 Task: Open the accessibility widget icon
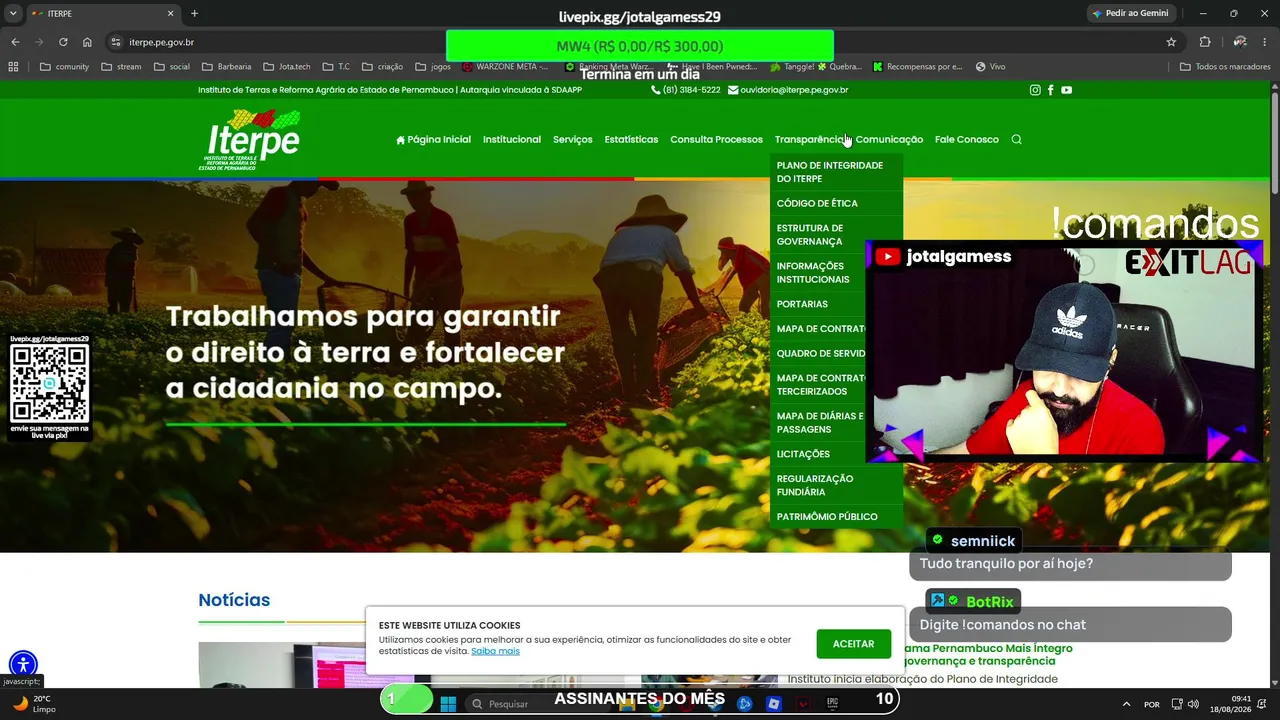[23, 664]
